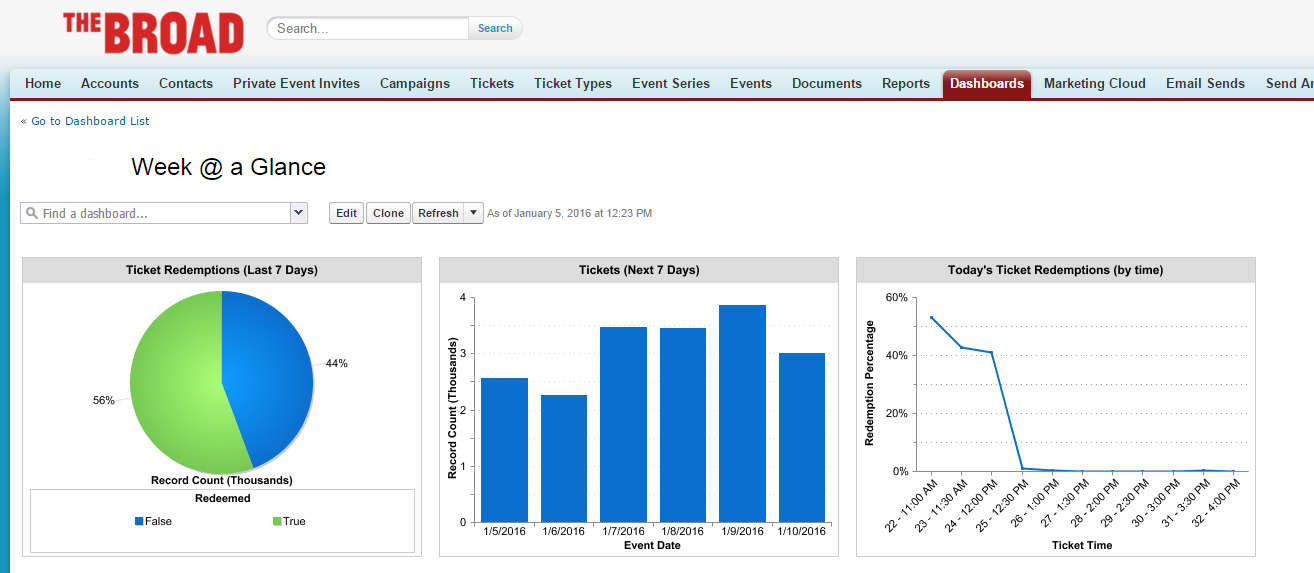Open the Event Series tab
1314x573 pixels.
(671, 84)
